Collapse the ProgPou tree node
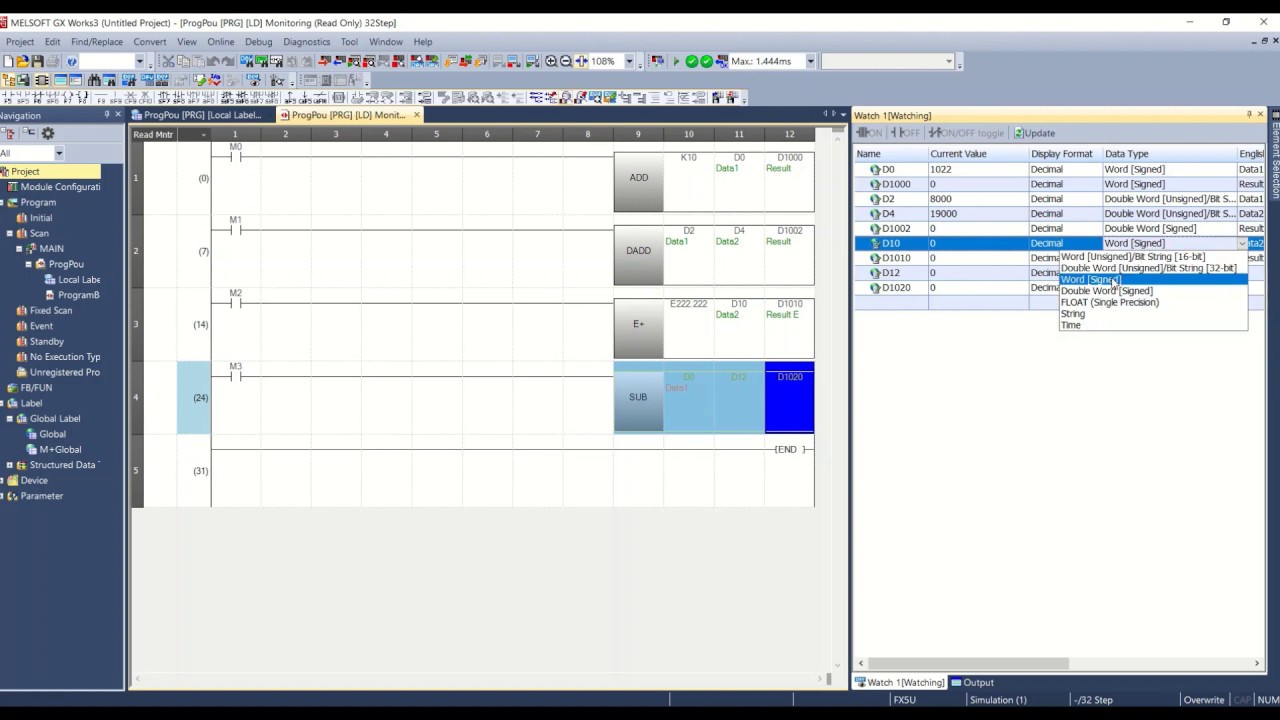 click(x=29, y=264)
